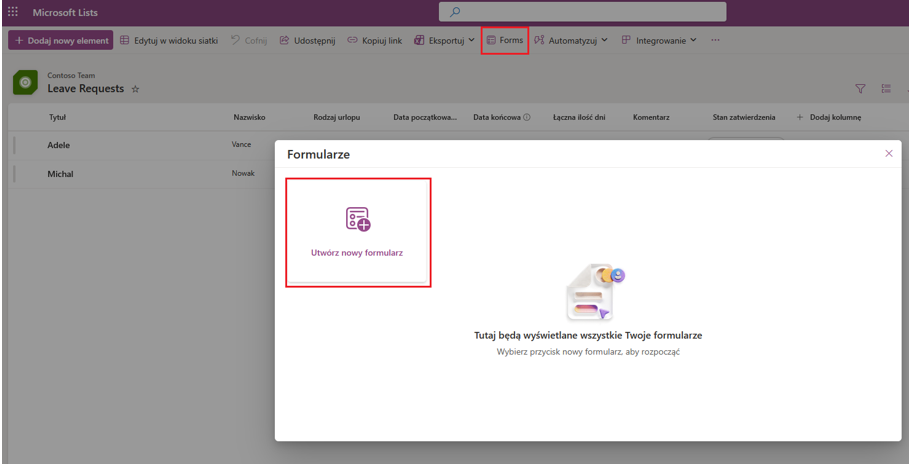Open the more options ellipsis in toolbar
910x466 pixels.
(x=715, y=40)
